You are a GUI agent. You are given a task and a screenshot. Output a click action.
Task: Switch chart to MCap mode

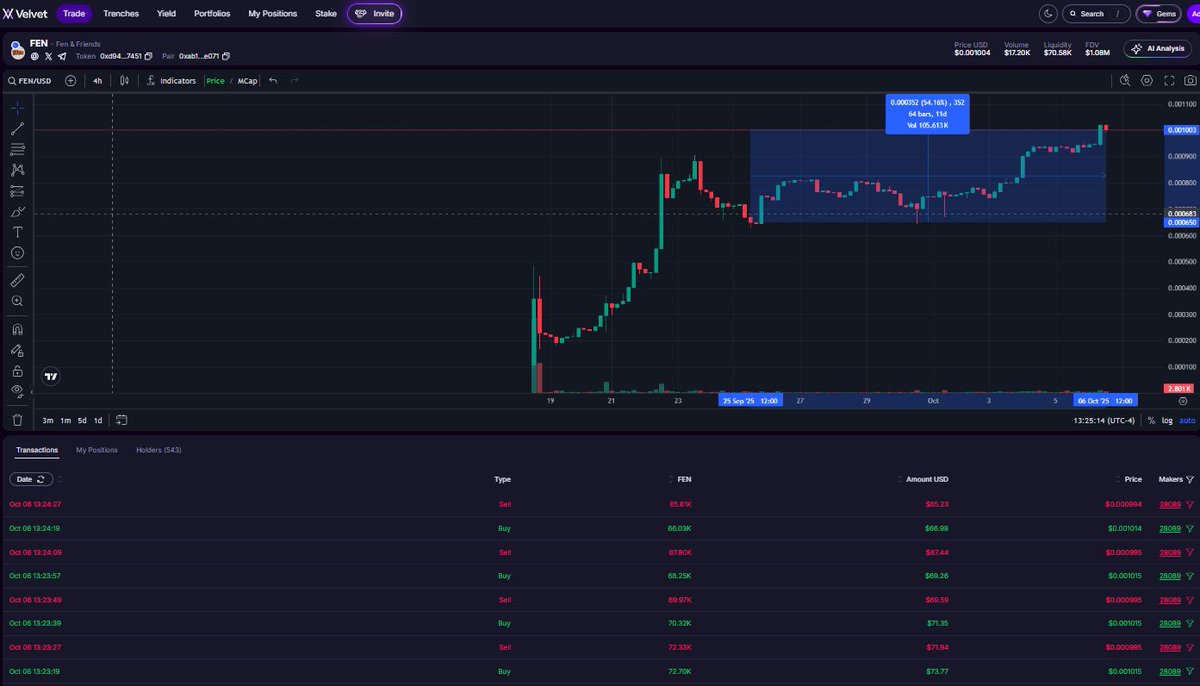[x=247, y=81]
